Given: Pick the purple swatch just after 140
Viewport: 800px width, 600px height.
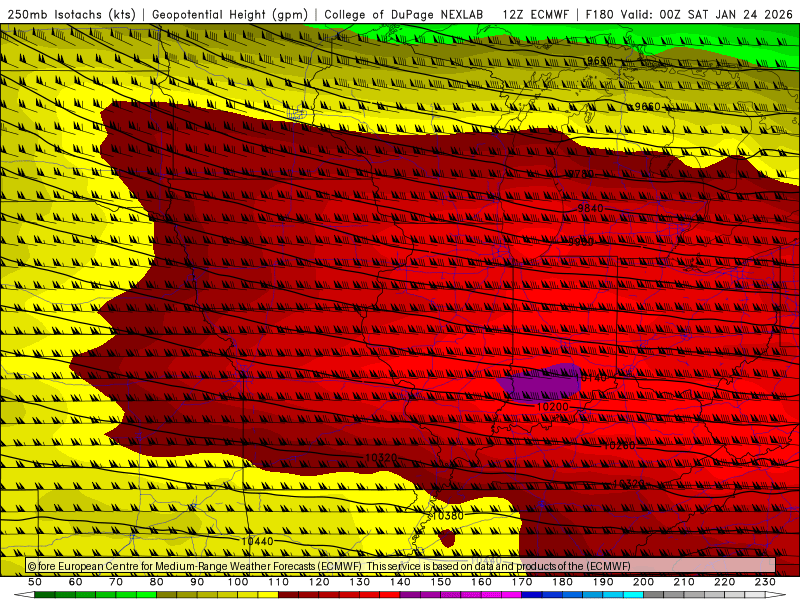Looking at the screenshot, I should pyautogui.click(x=410, y=595).
